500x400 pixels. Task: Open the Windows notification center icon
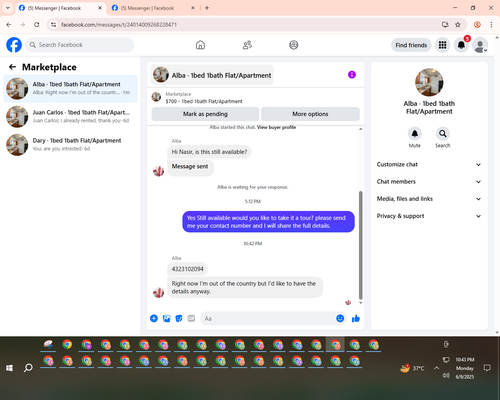(x=487, y=368)
